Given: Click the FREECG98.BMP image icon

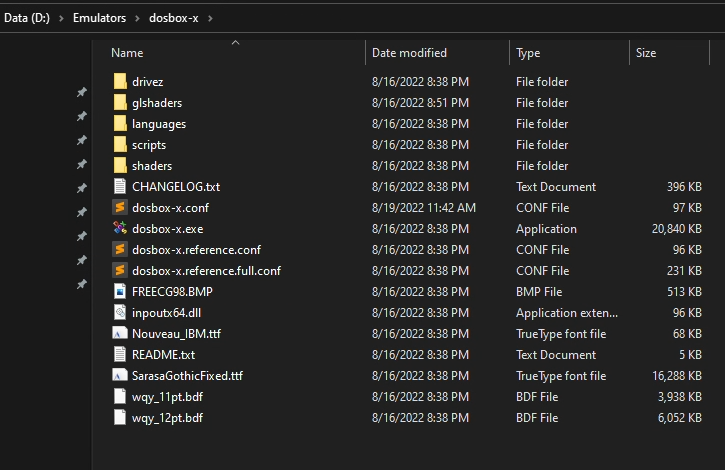Looking at the screenshot, I should [120, 291].
